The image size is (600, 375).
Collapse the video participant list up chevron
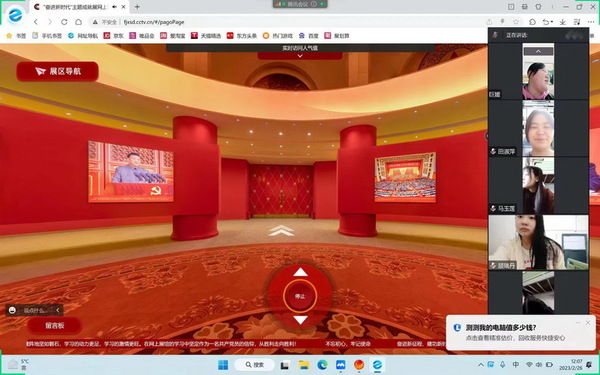(x=538, y=51)
